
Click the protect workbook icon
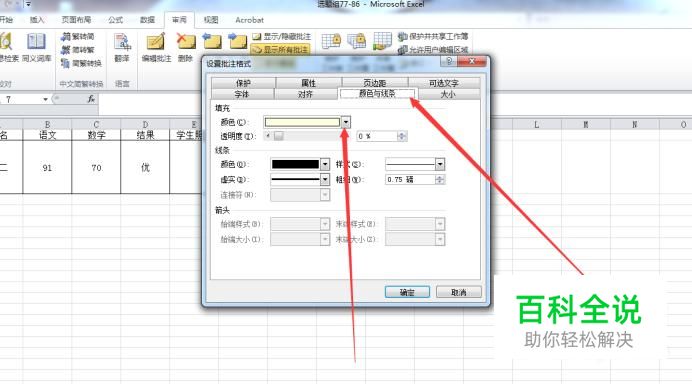357,41
